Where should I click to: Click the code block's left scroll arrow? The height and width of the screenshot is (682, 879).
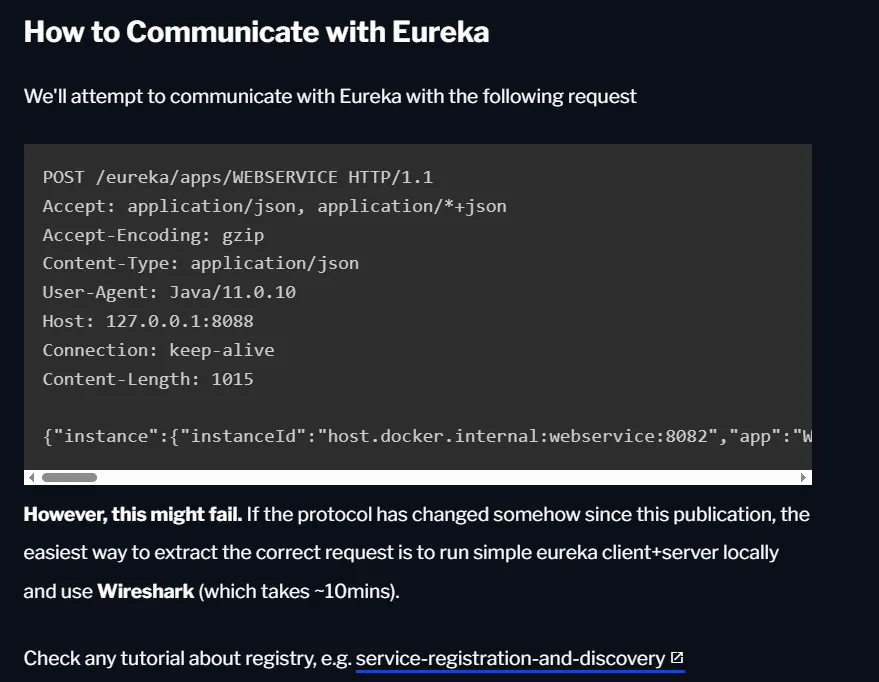31,478
